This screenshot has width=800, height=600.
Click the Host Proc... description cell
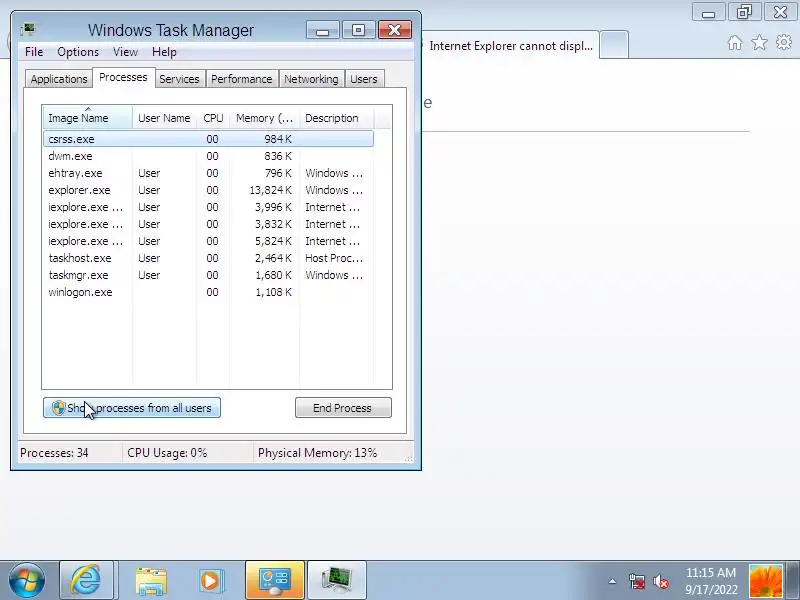click(x=334, y=258)
